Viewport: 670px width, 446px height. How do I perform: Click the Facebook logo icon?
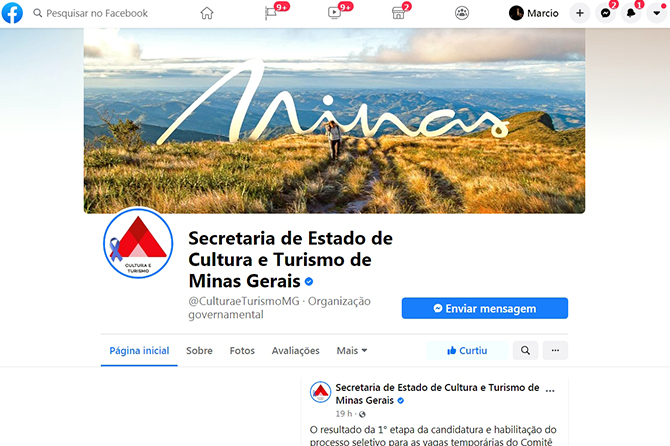[x=12, y=13]
